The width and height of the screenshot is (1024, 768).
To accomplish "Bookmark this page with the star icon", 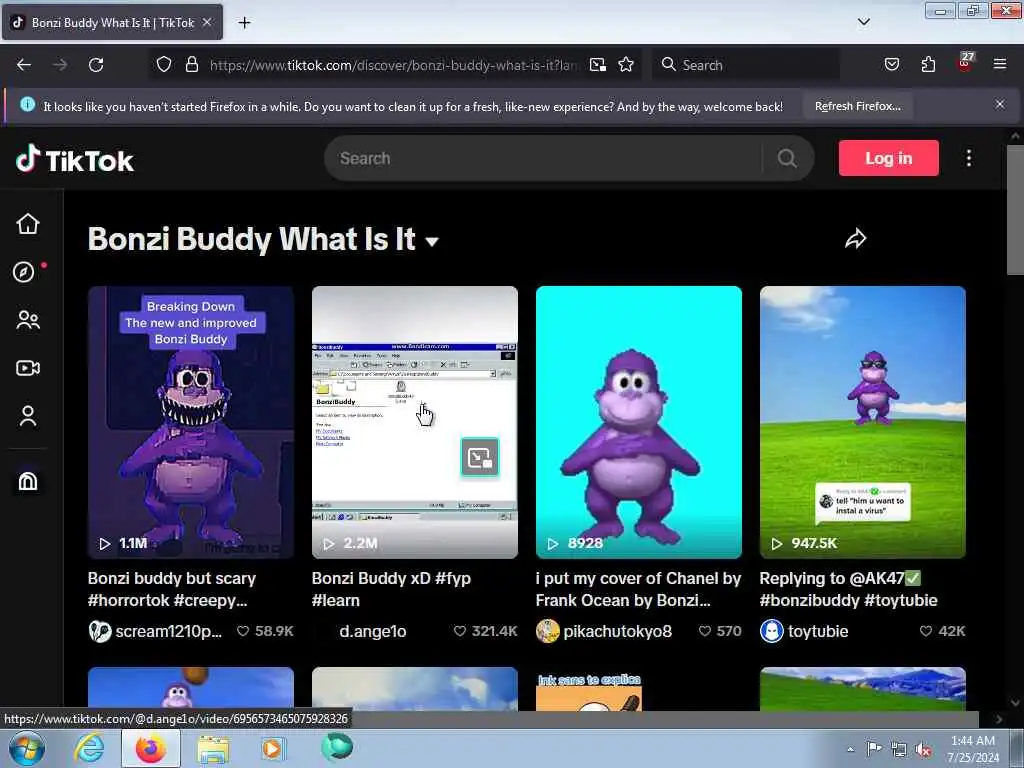I will tap(626, 65).
